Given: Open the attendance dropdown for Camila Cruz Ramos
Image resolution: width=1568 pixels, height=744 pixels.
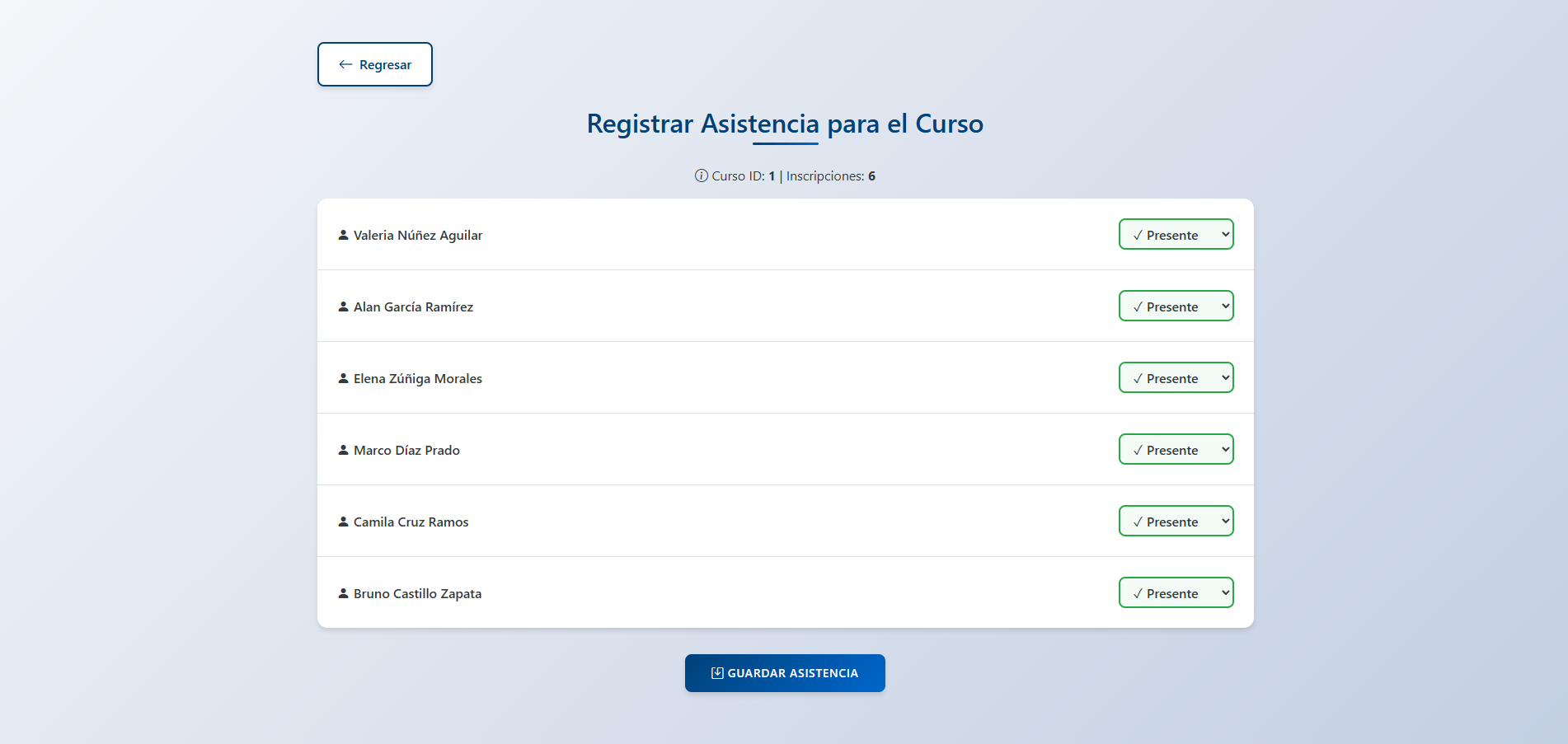Looking at the screenshot, I should [x=1176, y=521].
